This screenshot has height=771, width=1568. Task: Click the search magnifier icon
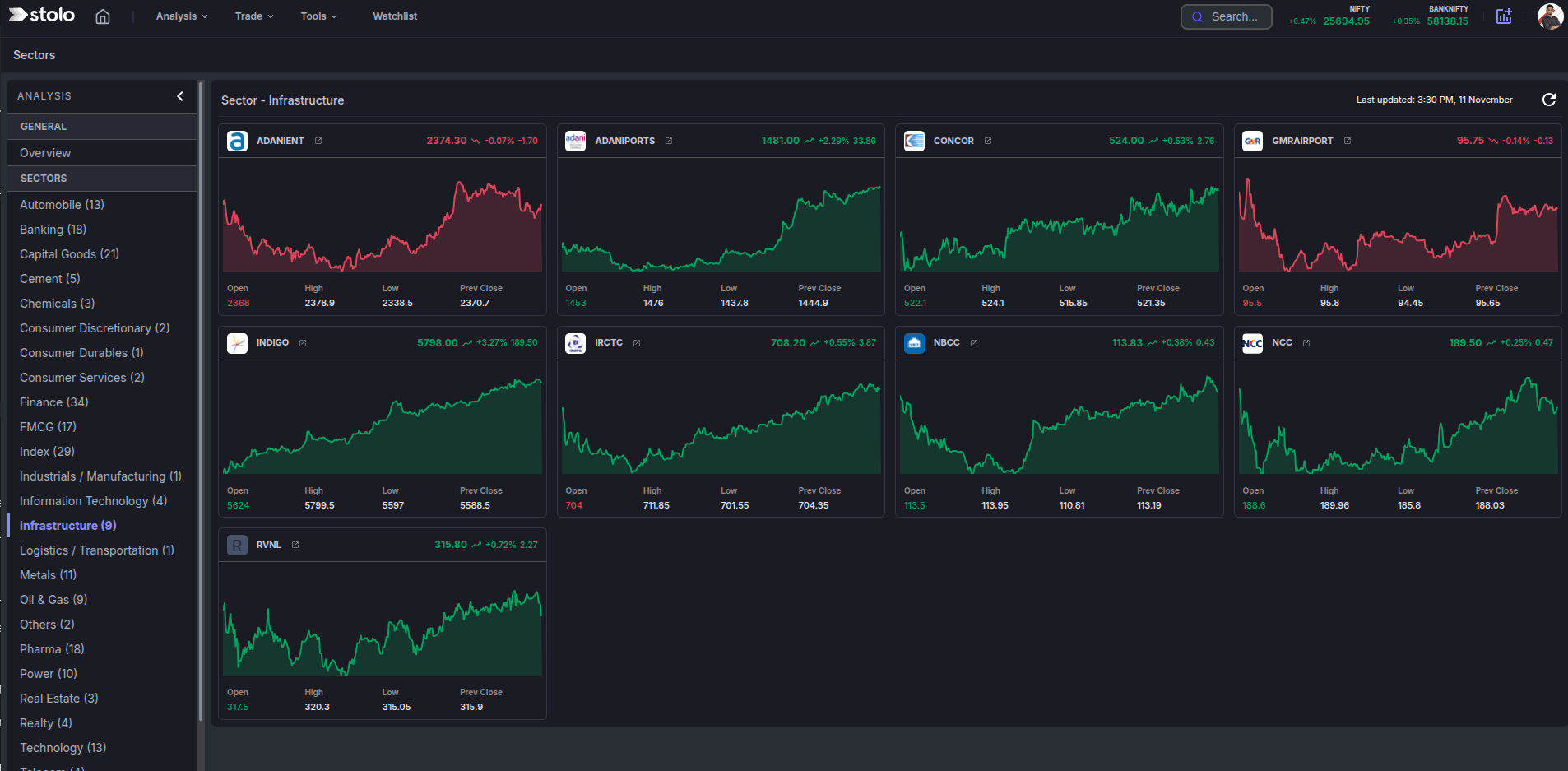pos(1198,16)
